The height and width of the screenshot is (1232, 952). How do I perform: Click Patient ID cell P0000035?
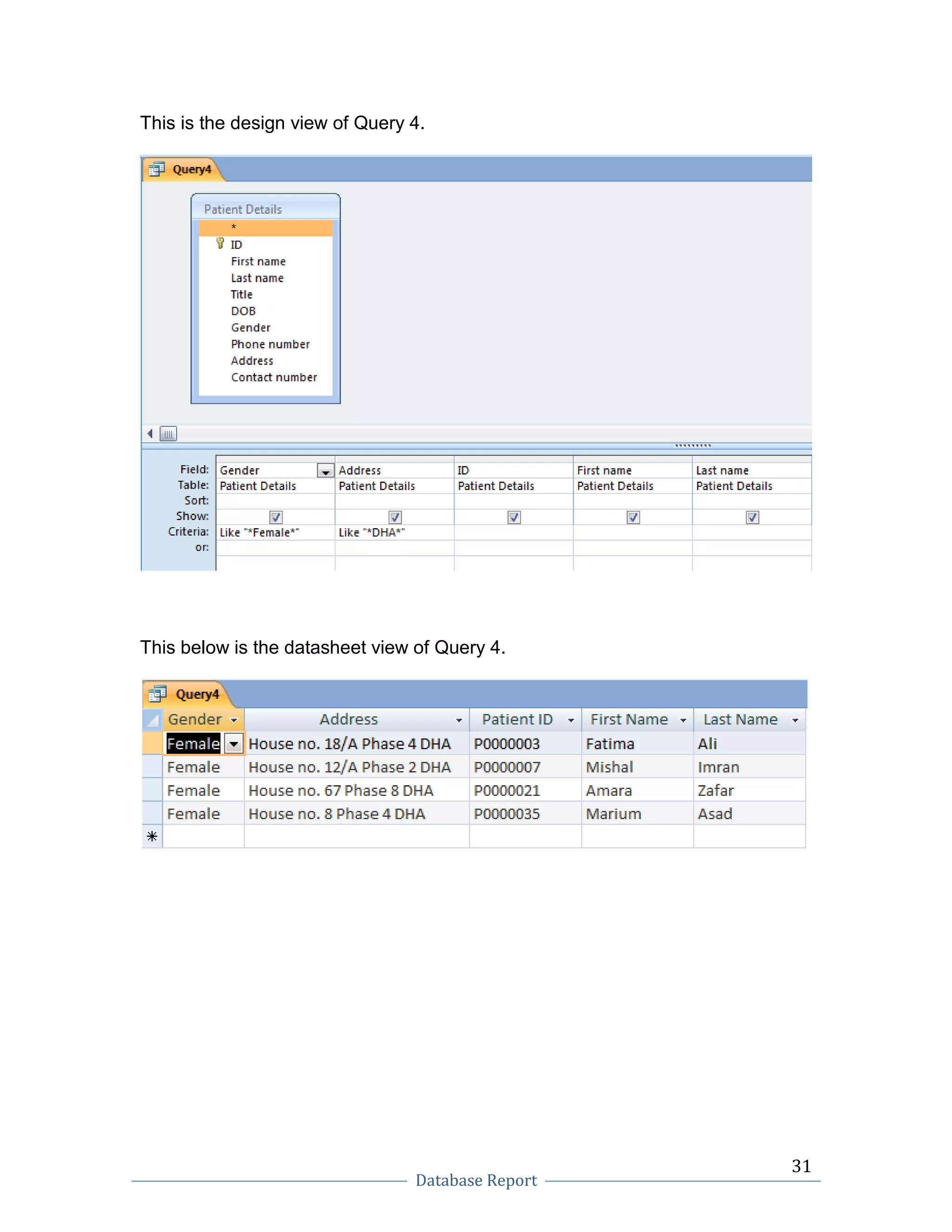point(526,814)
